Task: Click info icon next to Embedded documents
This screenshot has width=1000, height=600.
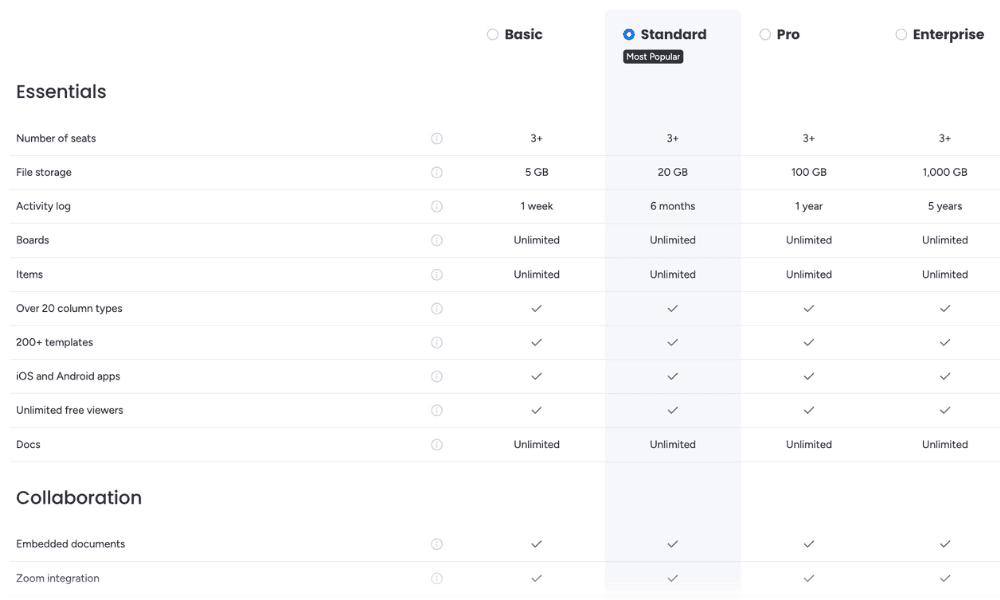Action: pos(437,545)
